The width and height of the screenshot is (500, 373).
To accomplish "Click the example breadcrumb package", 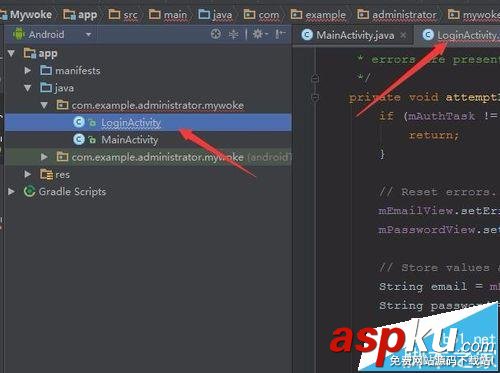I will (318, 14).
